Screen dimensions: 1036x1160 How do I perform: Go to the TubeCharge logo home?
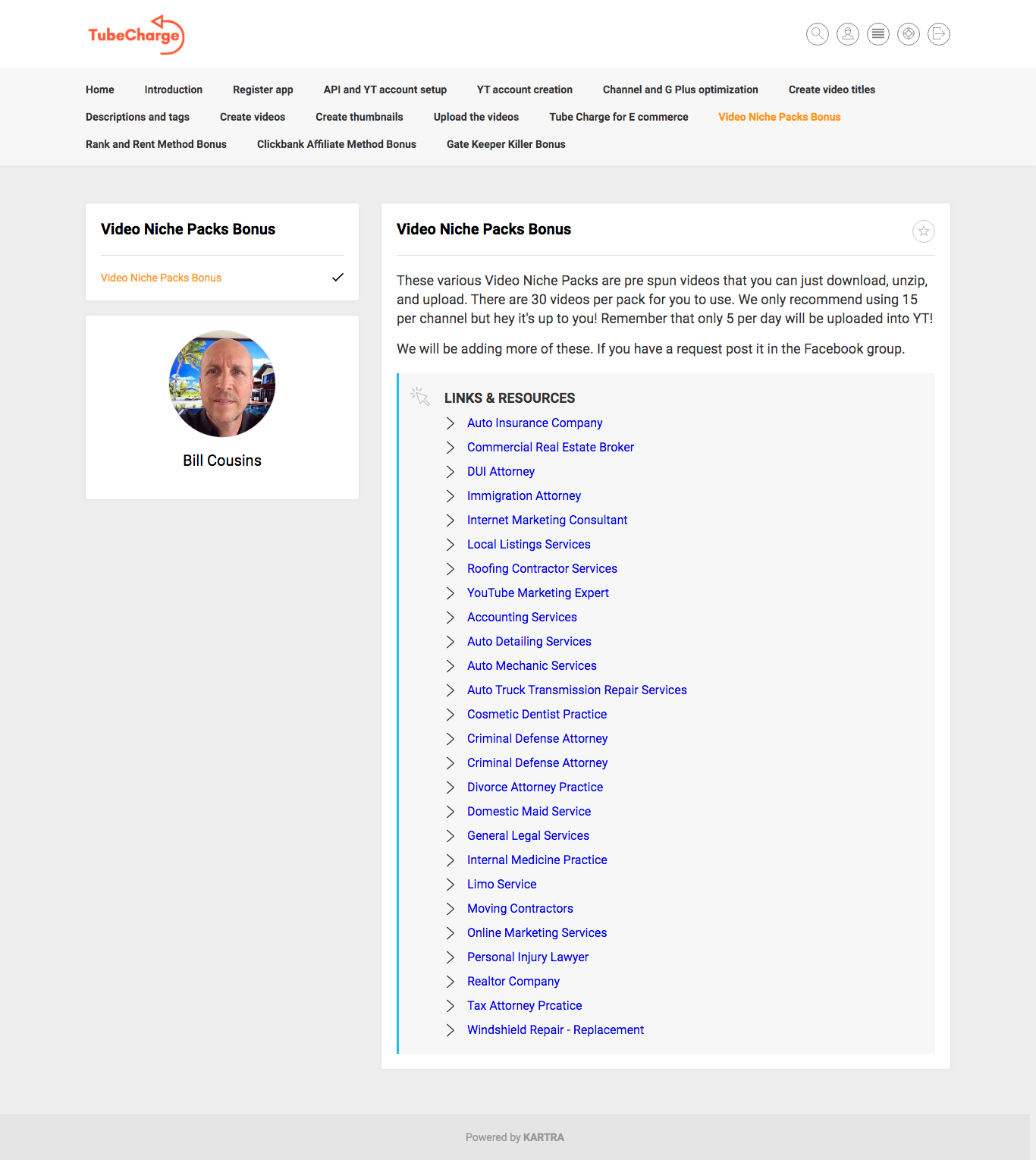pos(137,35)
